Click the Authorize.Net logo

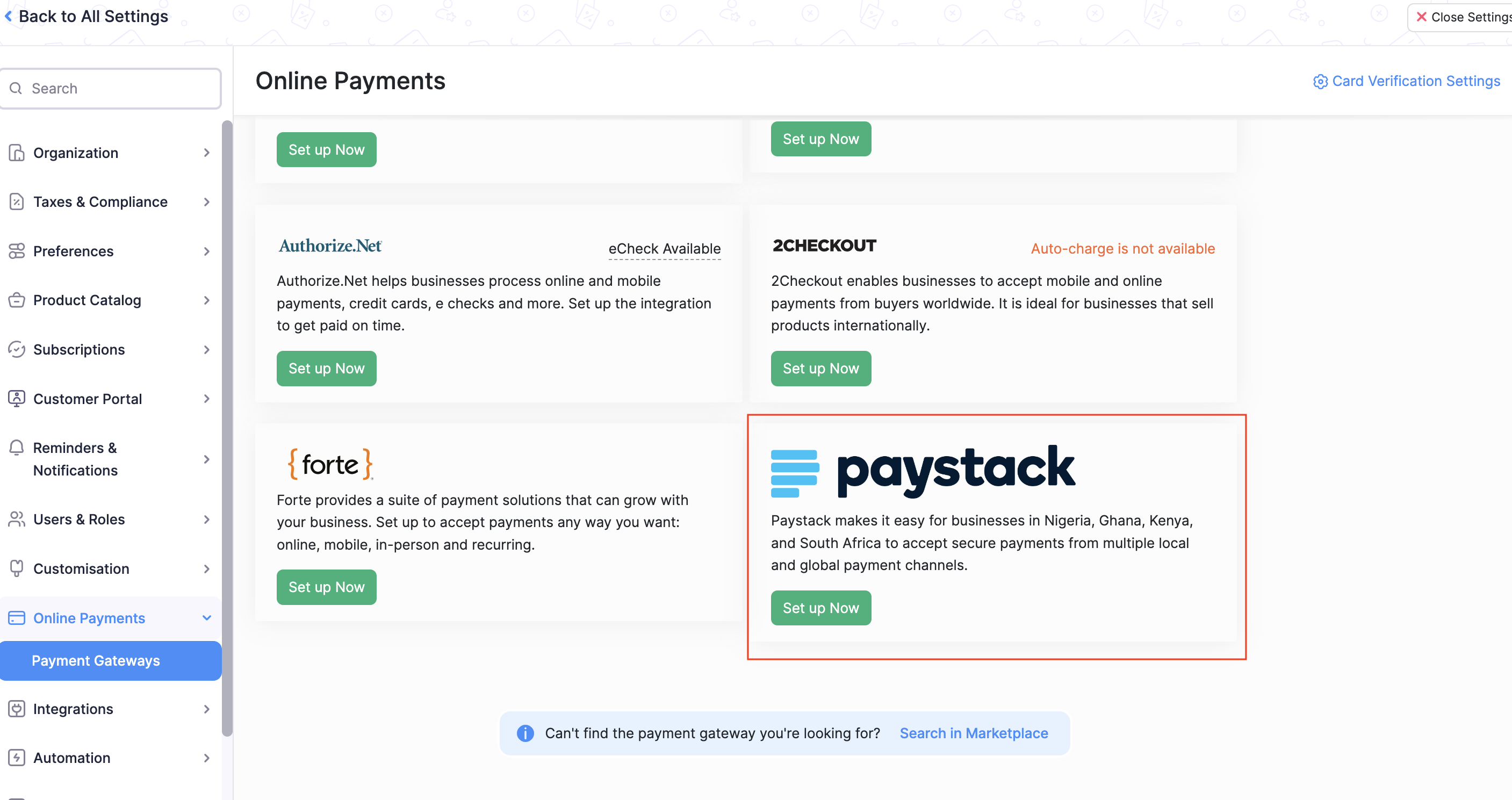pyautogui.click(x=330, y=246)
